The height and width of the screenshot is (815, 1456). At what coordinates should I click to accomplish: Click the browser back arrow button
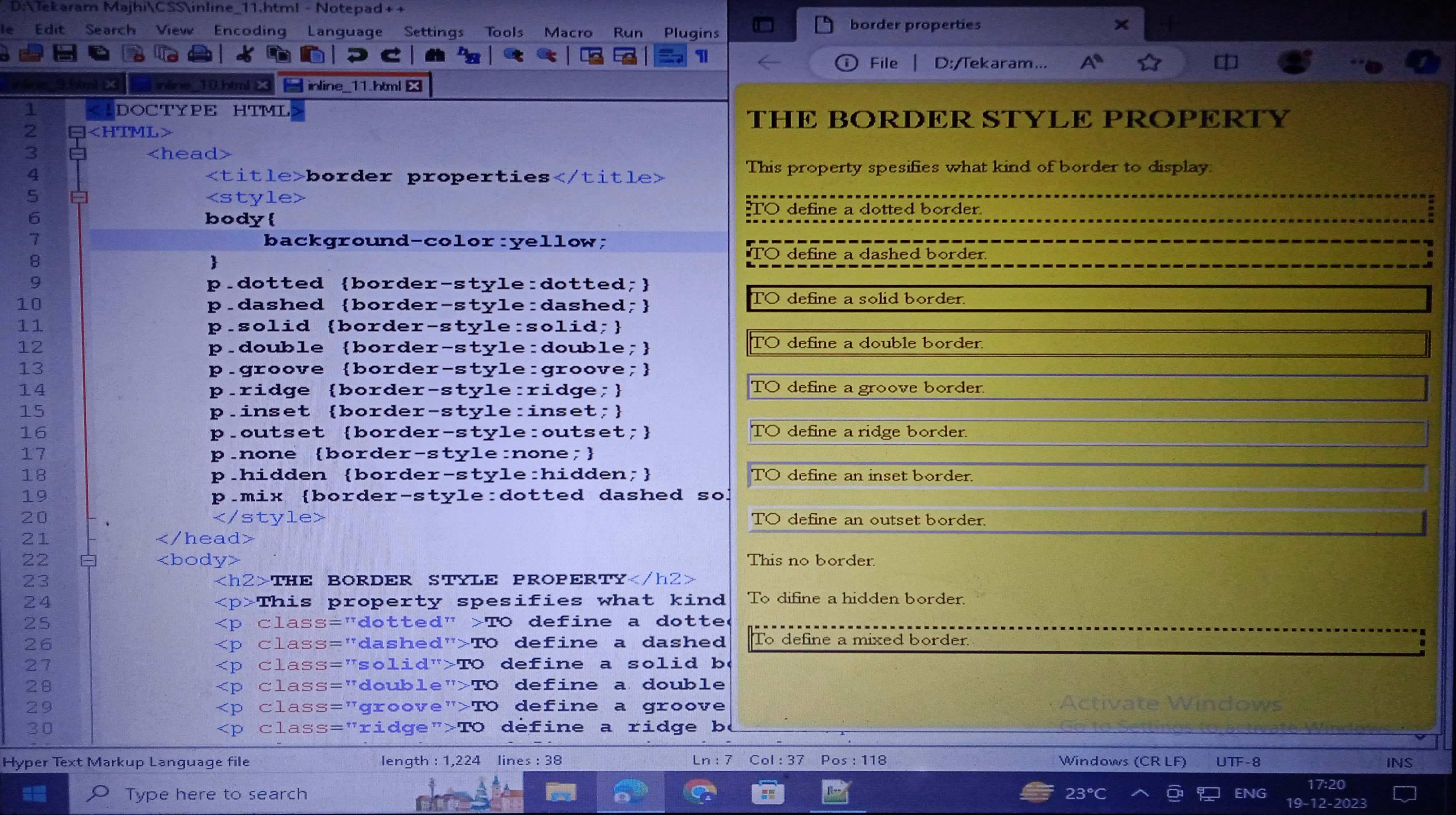769,62
